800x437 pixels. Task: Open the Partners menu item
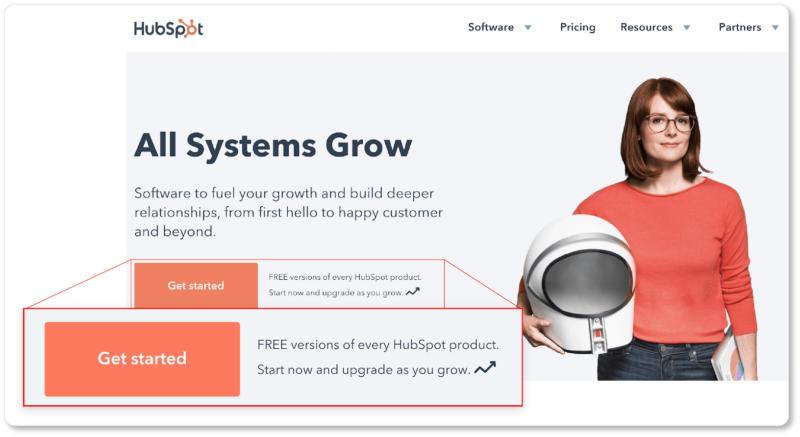pyautogui.click(x=740, y=27)
